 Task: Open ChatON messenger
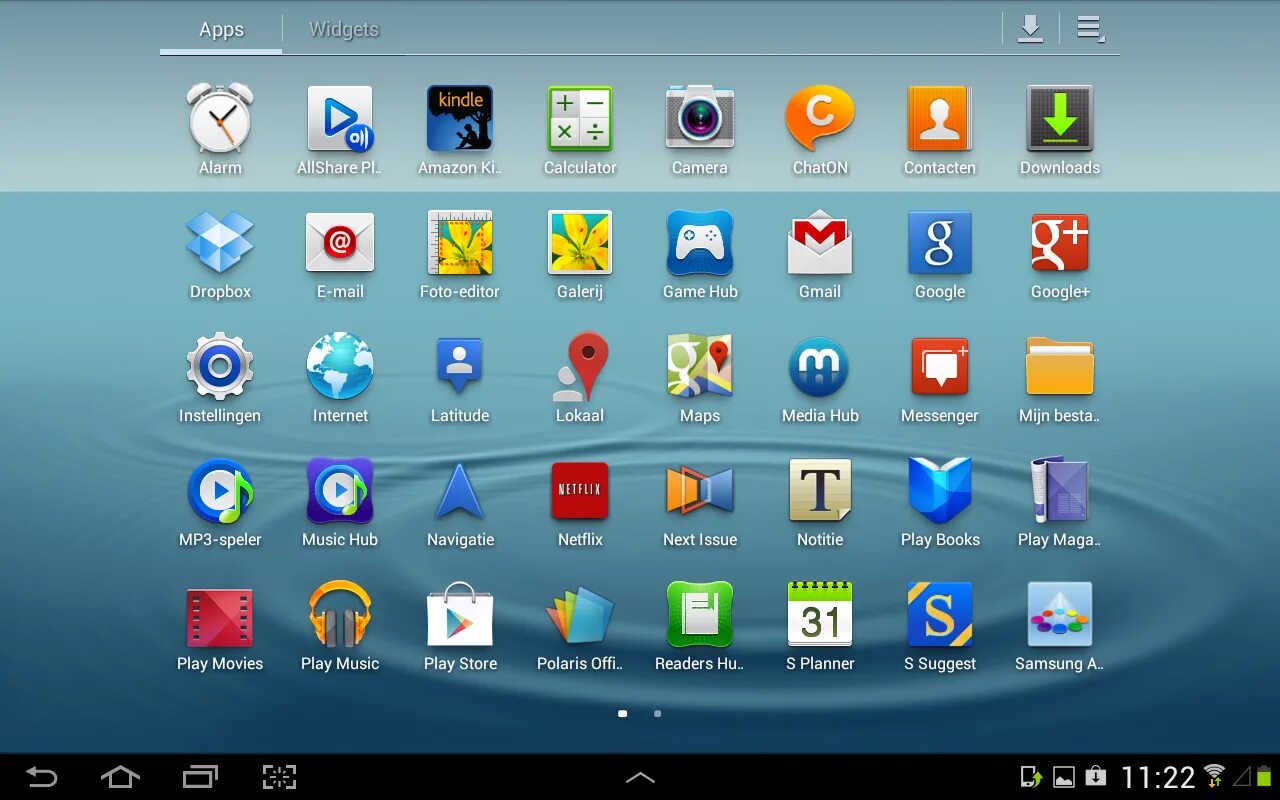(x=820, y=119)
